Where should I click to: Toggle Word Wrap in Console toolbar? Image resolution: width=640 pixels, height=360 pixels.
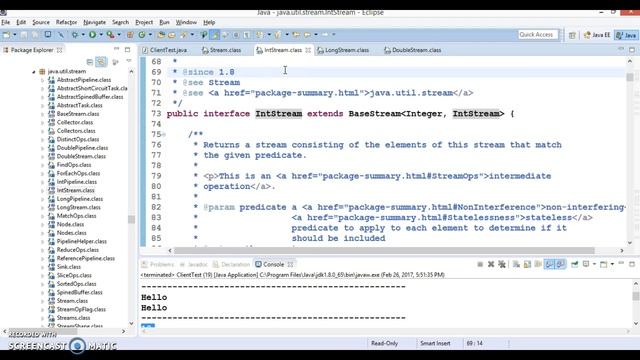[x=538, y=264]
